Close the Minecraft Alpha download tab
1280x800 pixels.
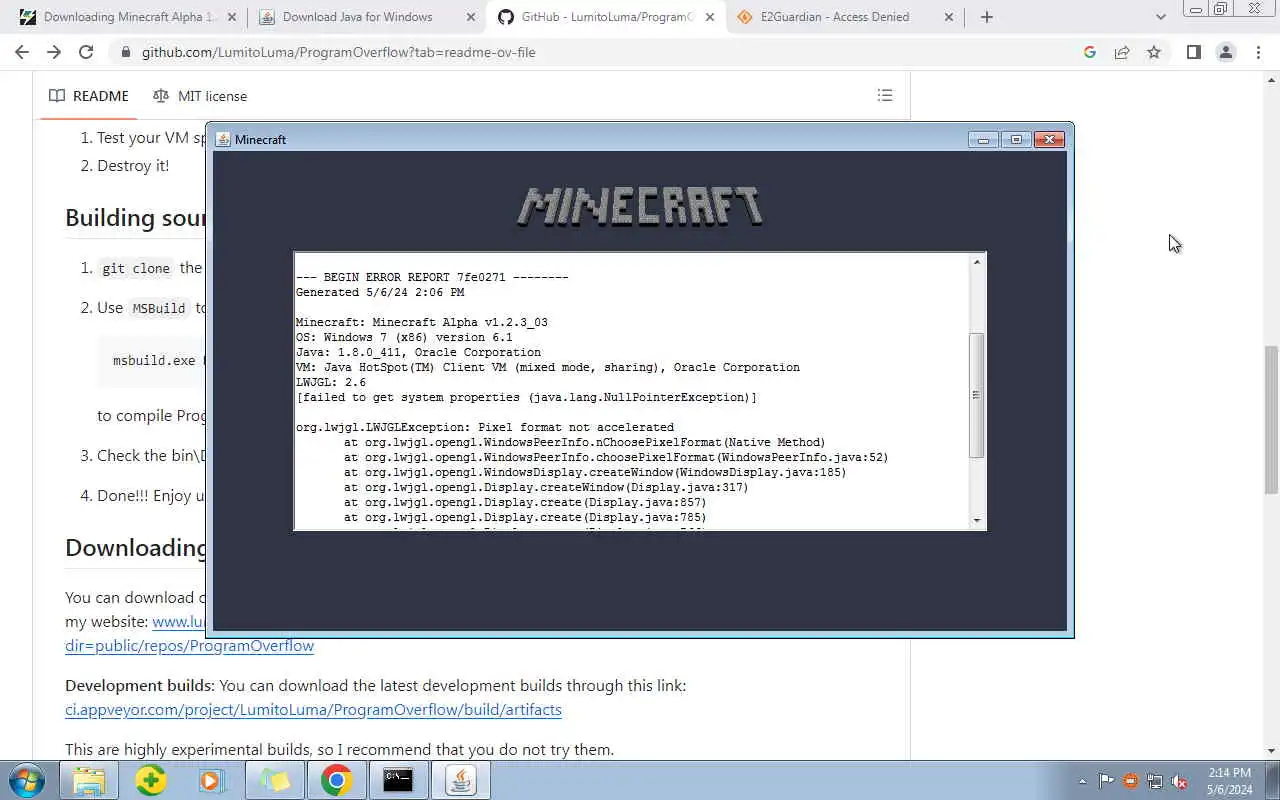(234, 17)
